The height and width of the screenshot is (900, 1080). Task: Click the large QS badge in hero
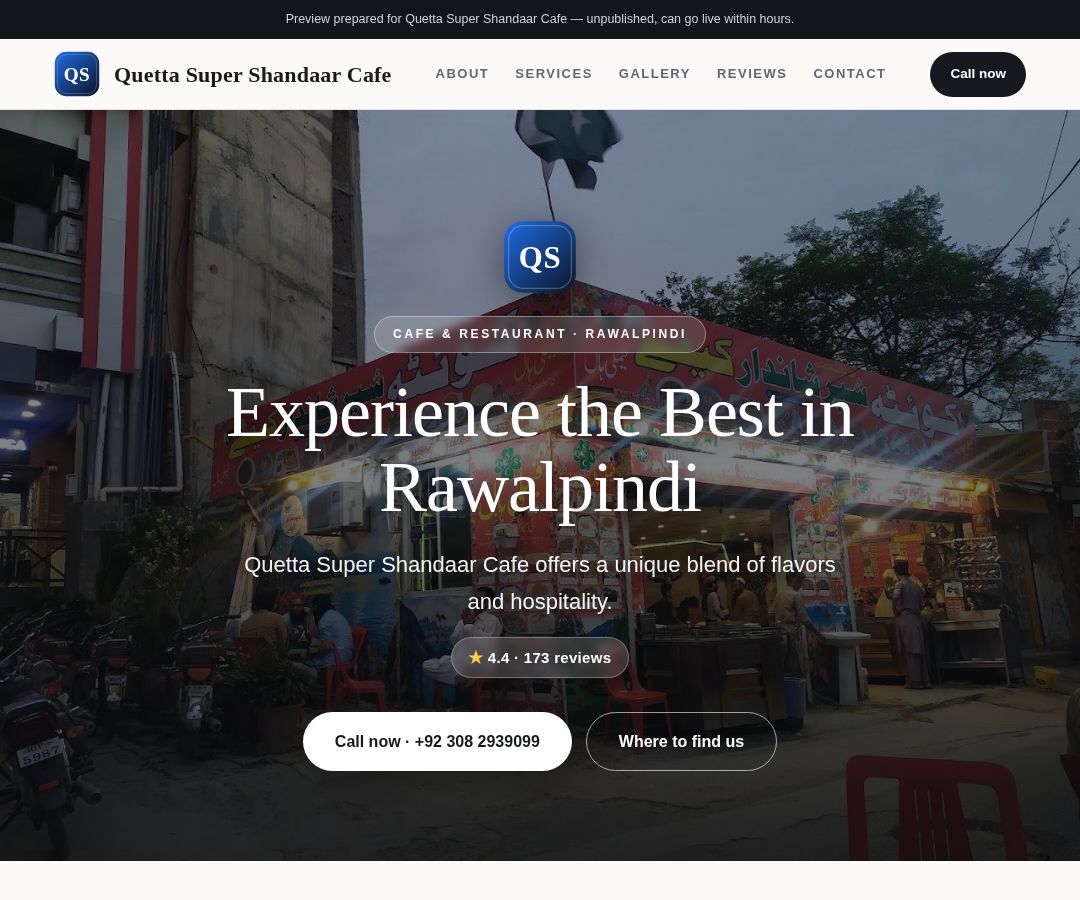[x=539, y=257]
